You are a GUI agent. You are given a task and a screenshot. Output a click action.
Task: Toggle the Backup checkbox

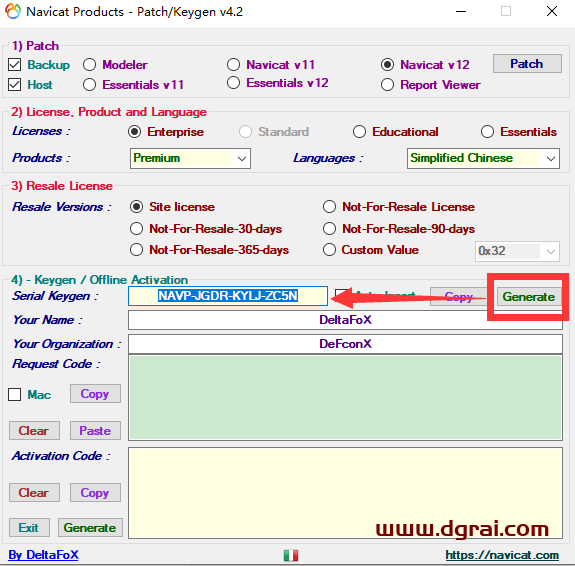(15, 65)
